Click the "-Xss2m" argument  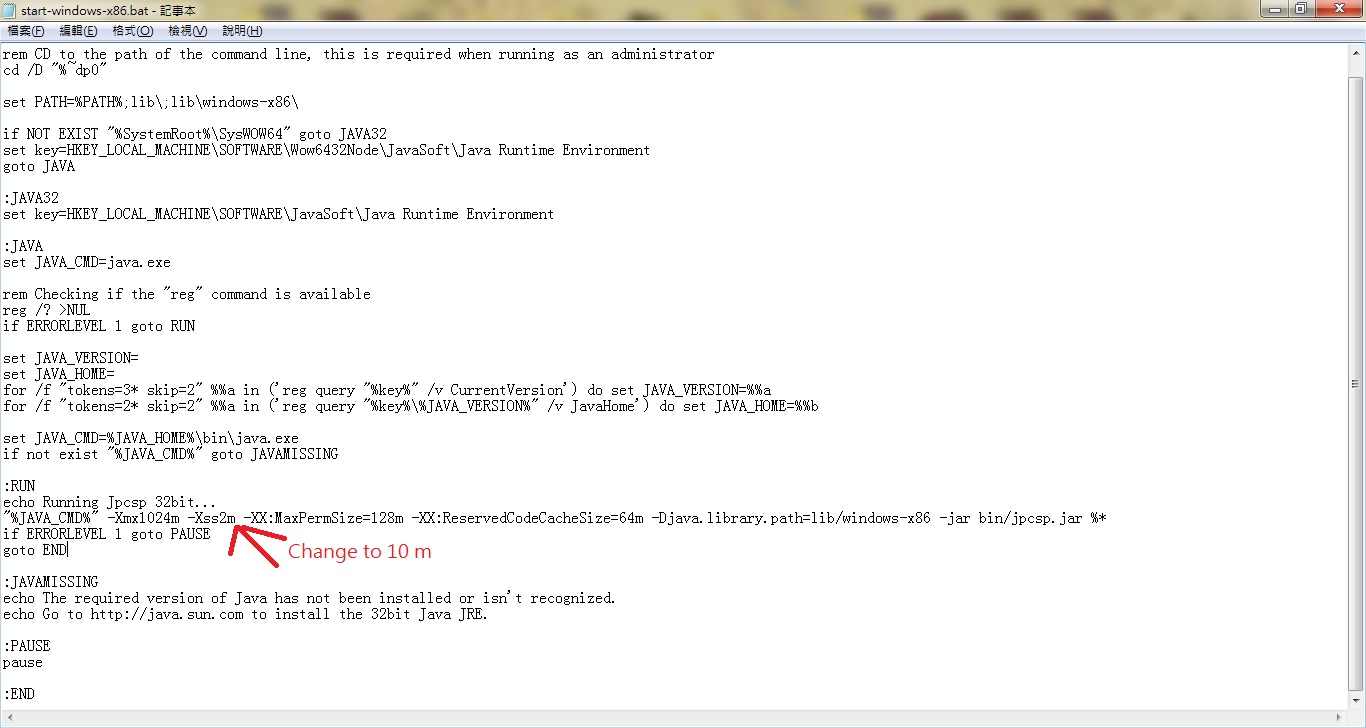211,518
